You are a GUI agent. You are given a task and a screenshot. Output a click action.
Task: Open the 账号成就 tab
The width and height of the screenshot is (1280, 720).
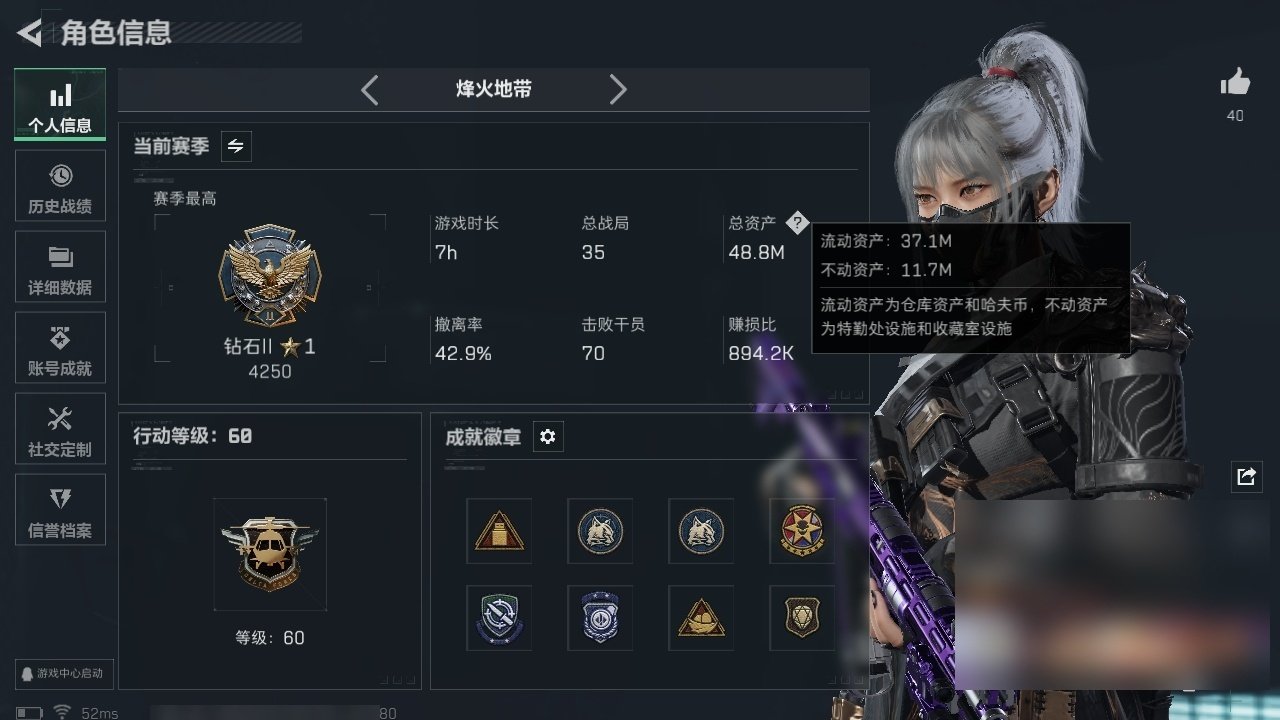(x=60, y=348)
